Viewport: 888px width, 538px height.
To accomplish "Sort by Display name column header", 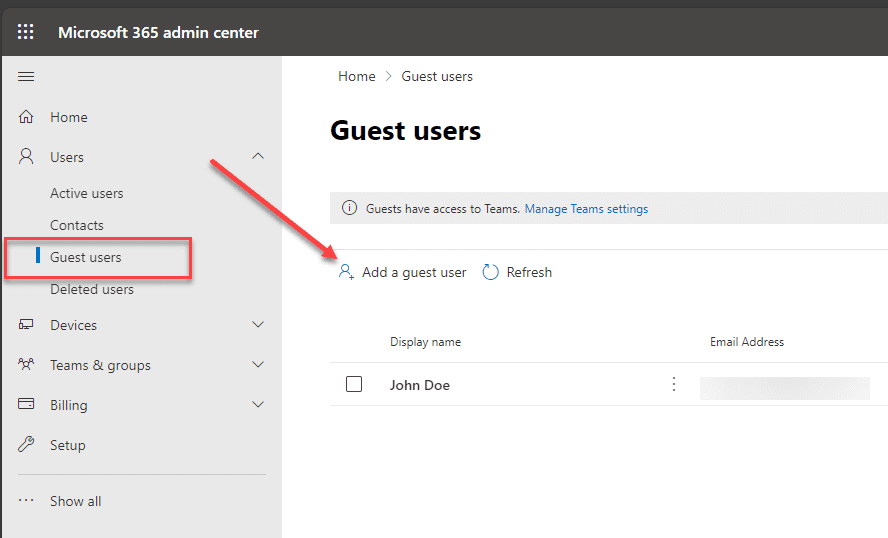I will tap(425, 342).
